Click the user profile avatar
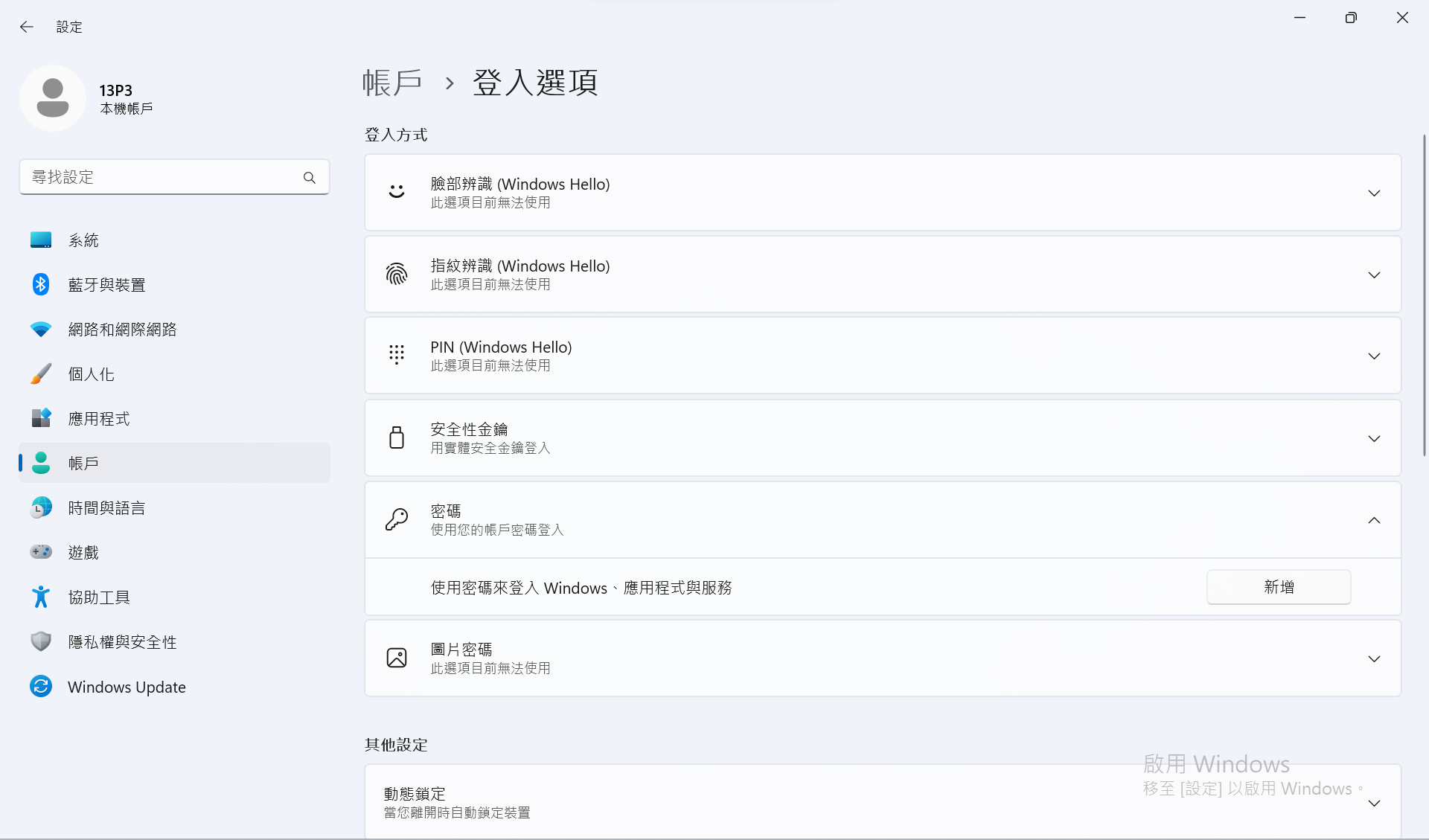Viewport: 1429px width, 840px height. pos(53,98)
